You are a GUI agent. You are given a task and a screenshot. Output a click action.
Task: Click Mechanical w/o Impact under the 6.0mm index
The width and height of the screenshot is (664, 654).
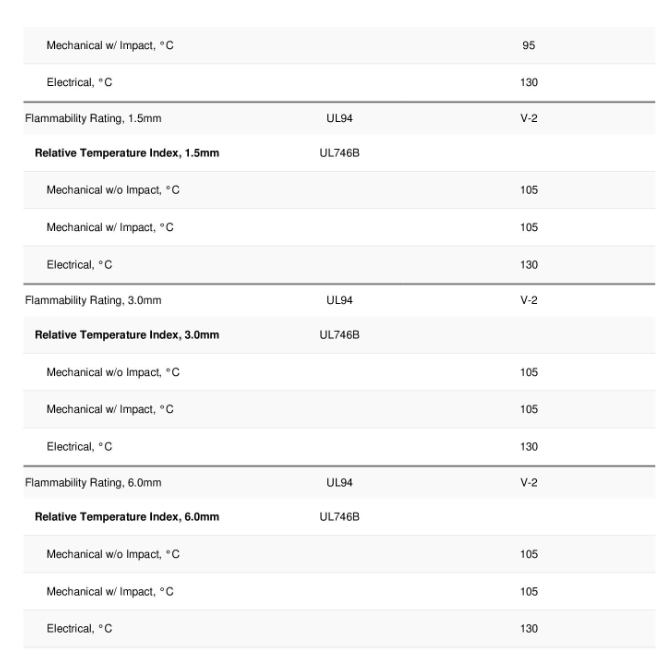113,554
